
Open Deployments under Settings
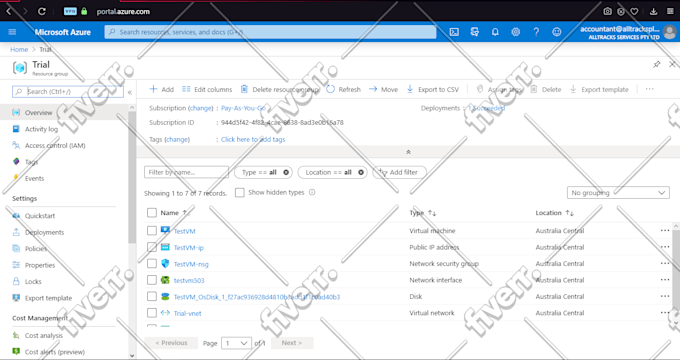(44, 232)
